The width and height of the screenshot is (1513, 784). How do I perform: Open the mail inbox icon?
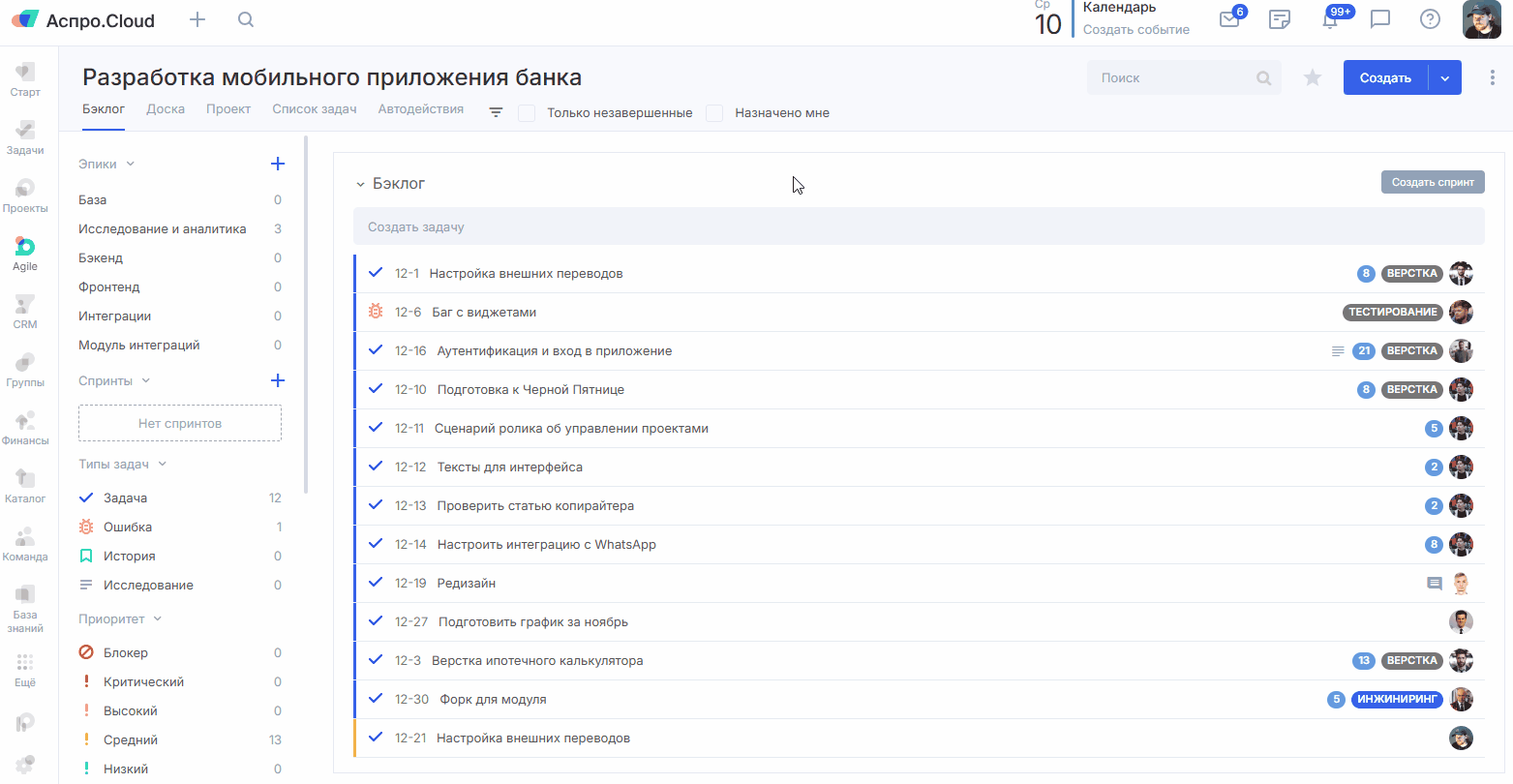(x=1229, y=19)
